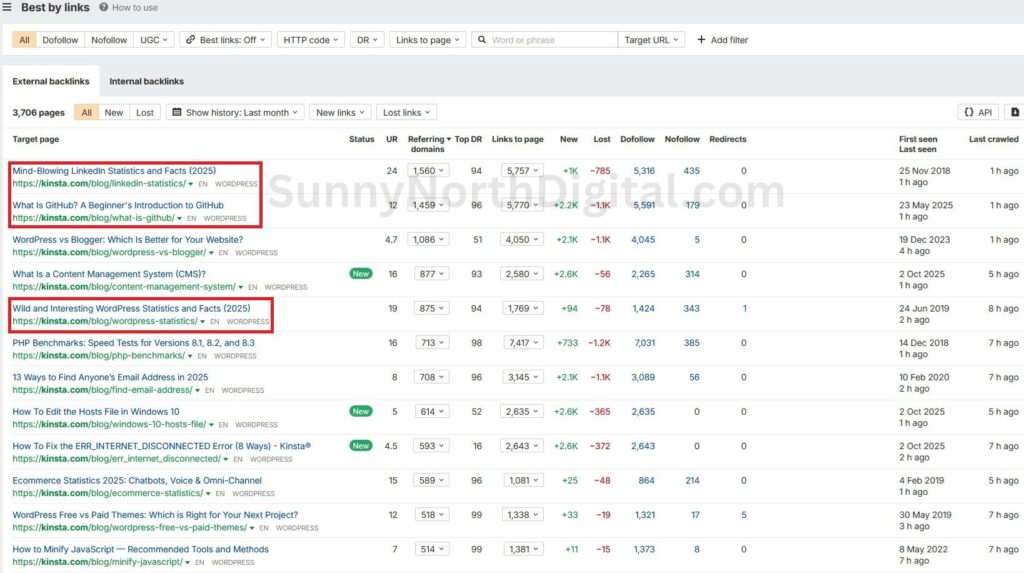
Task: Sort by UR column header
Action: tap(392, 139)
